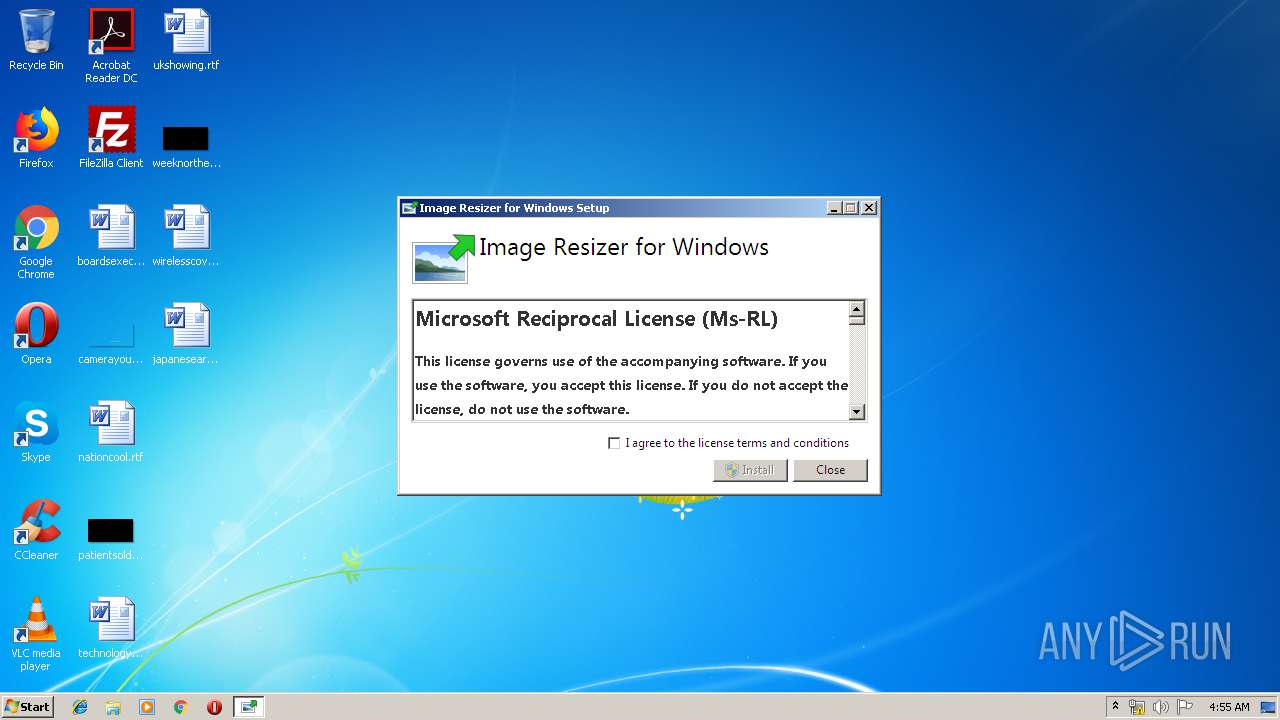The height and width of the screenshot is (720, 1280).
Task: Open Action Center flag icon
Action: click(1185, 707)
